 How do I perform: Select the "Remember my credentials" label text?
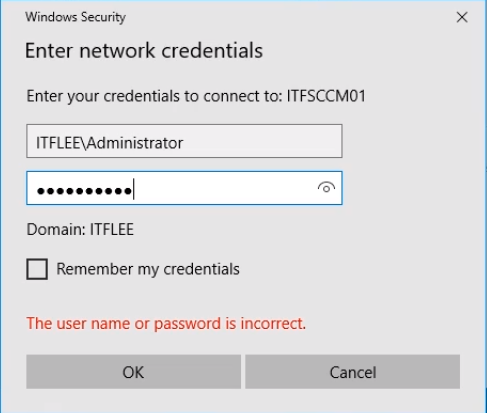click(x=148, y=269)
